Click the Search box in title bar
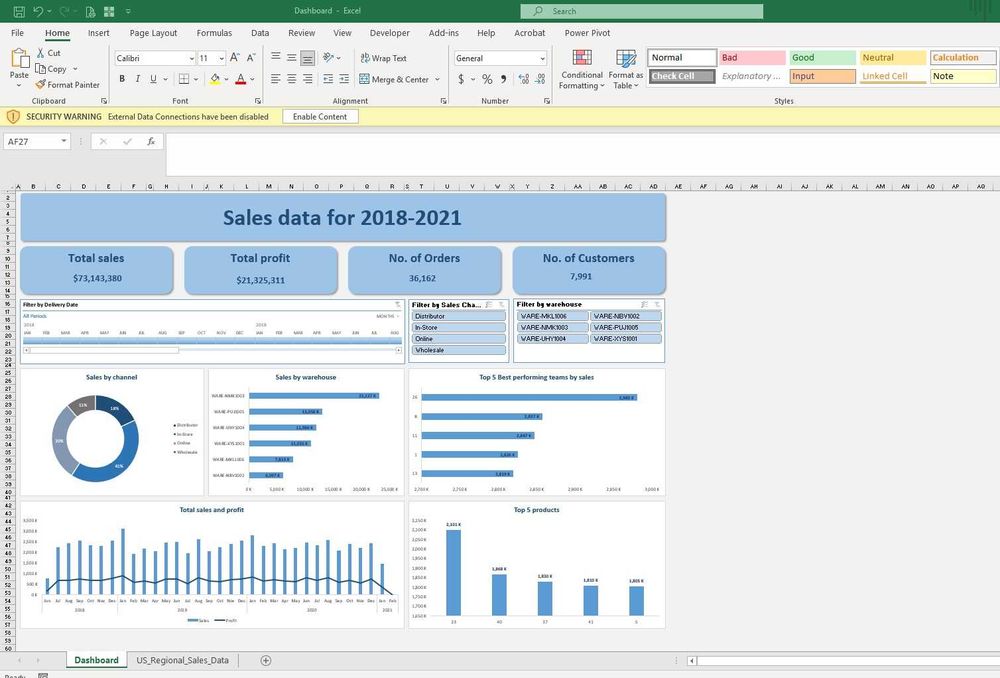Viewport: 1000px width, 678px height. [642, 11]
